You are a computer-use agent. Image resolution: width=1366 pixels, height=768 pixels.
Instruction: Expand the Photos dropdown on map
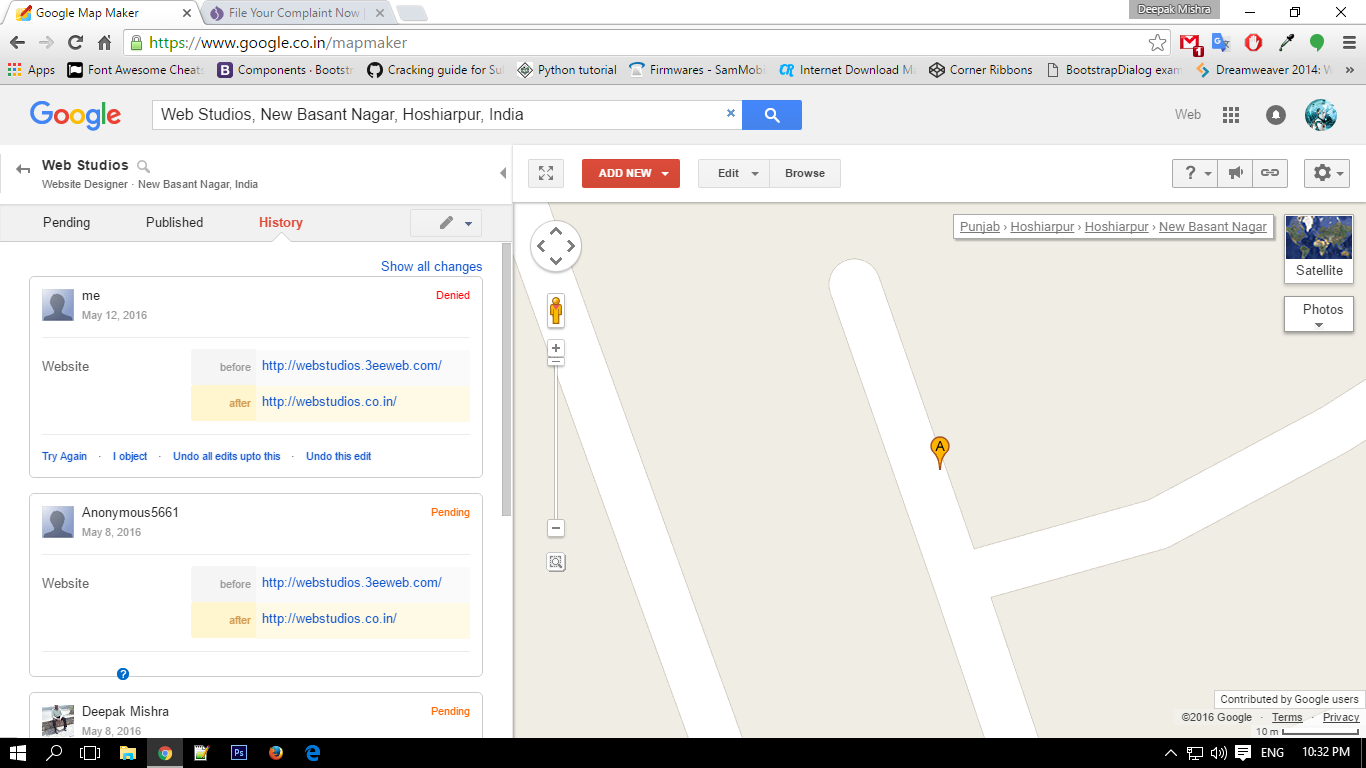pos(1319,315)
